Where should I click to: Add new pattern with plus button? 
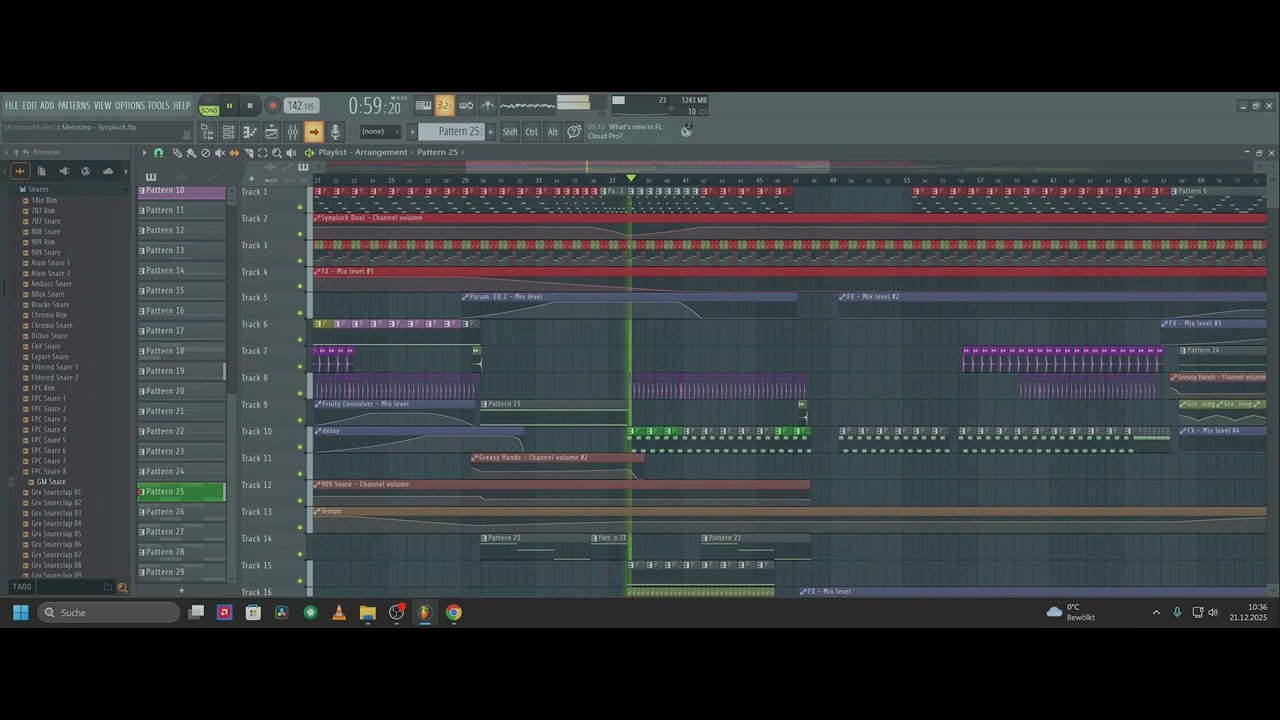[490, 132]
